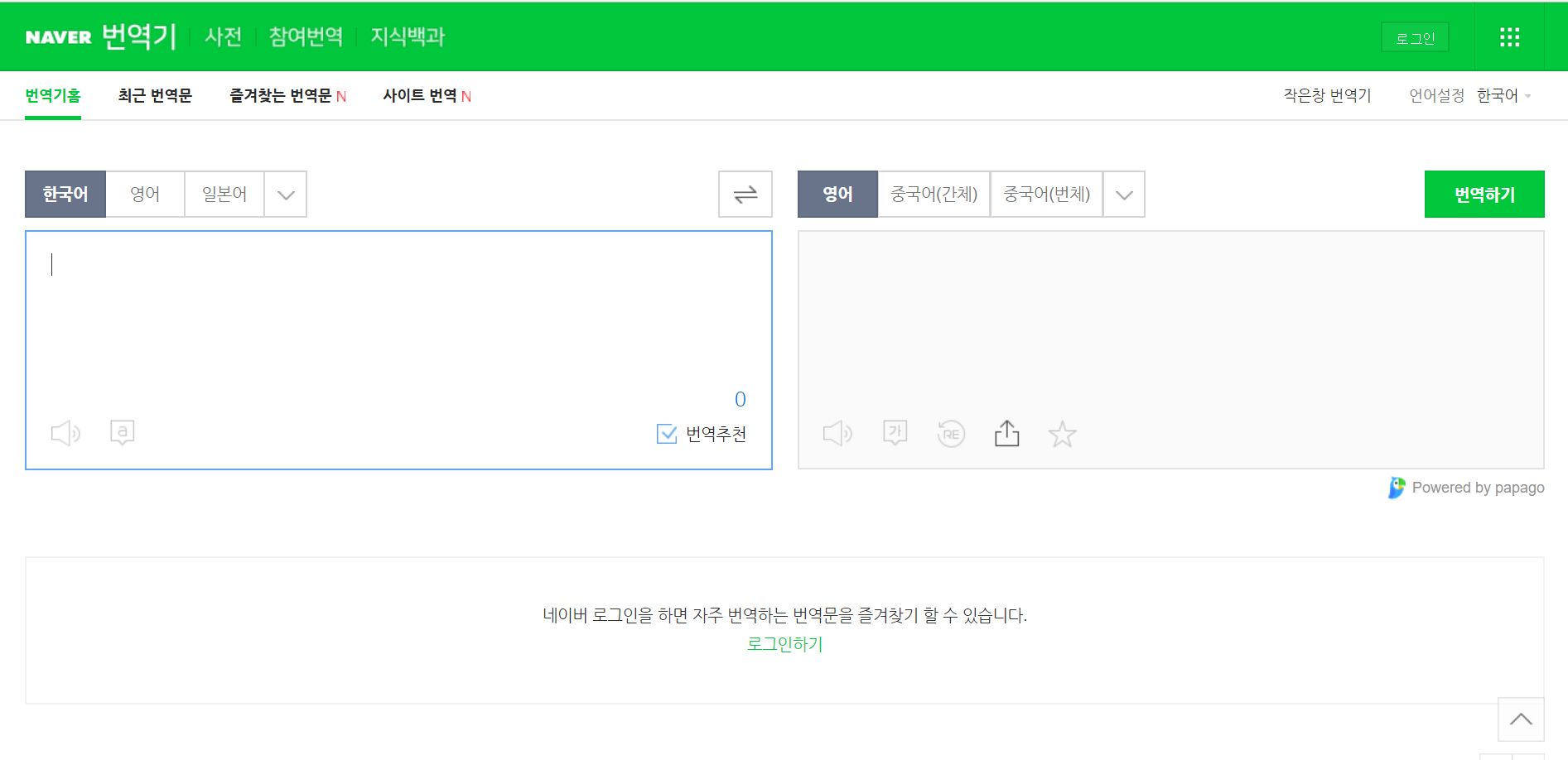Select 한국어 as source language
The height and width of the screenshot is (760, 1568).
[65, 195]
